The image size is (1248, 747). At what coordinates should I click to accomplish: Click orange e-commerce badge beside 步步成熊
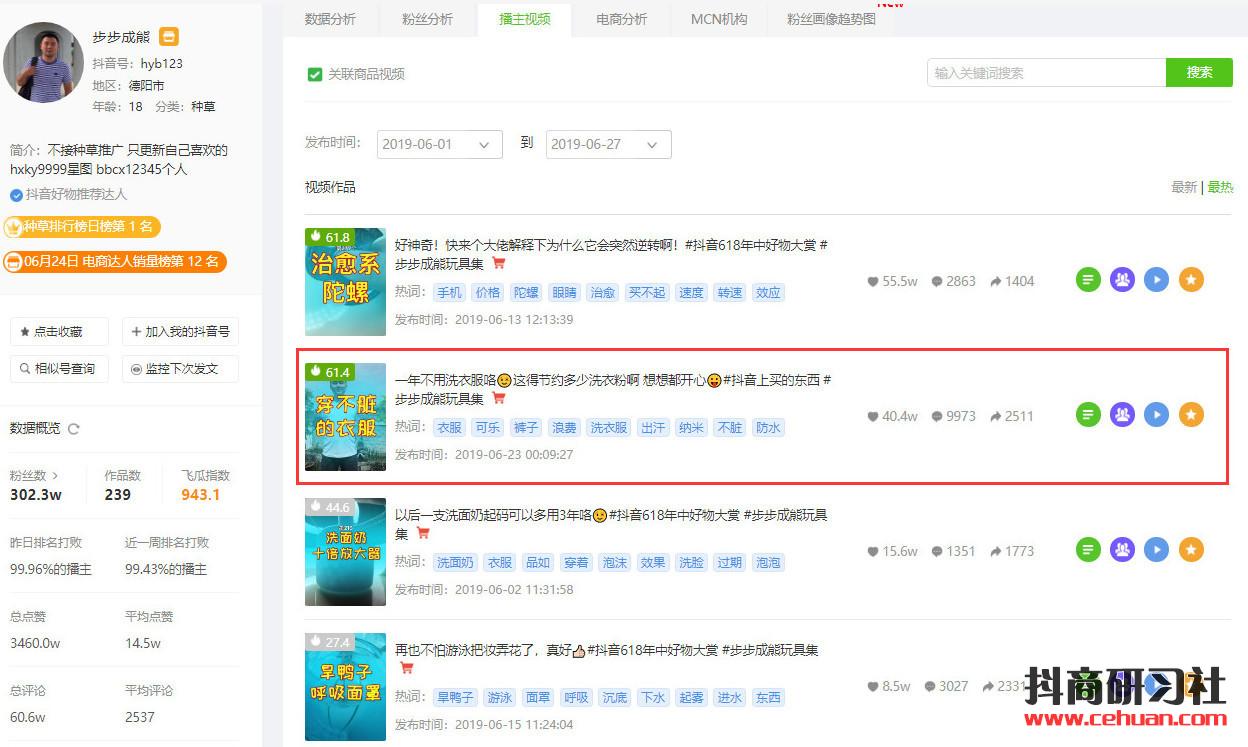(x=169, y=37)
